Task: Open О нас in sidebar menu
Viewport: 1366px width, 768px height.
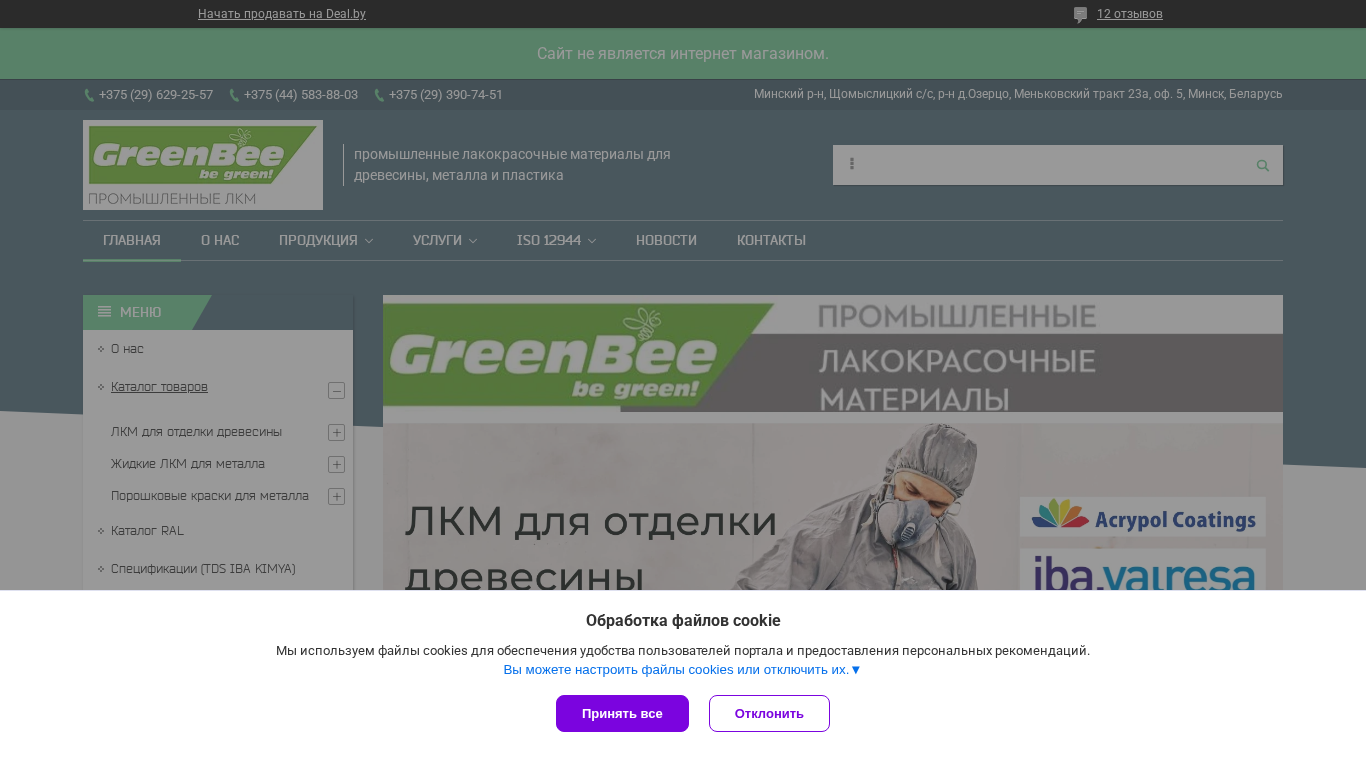Action: [127, 349]
